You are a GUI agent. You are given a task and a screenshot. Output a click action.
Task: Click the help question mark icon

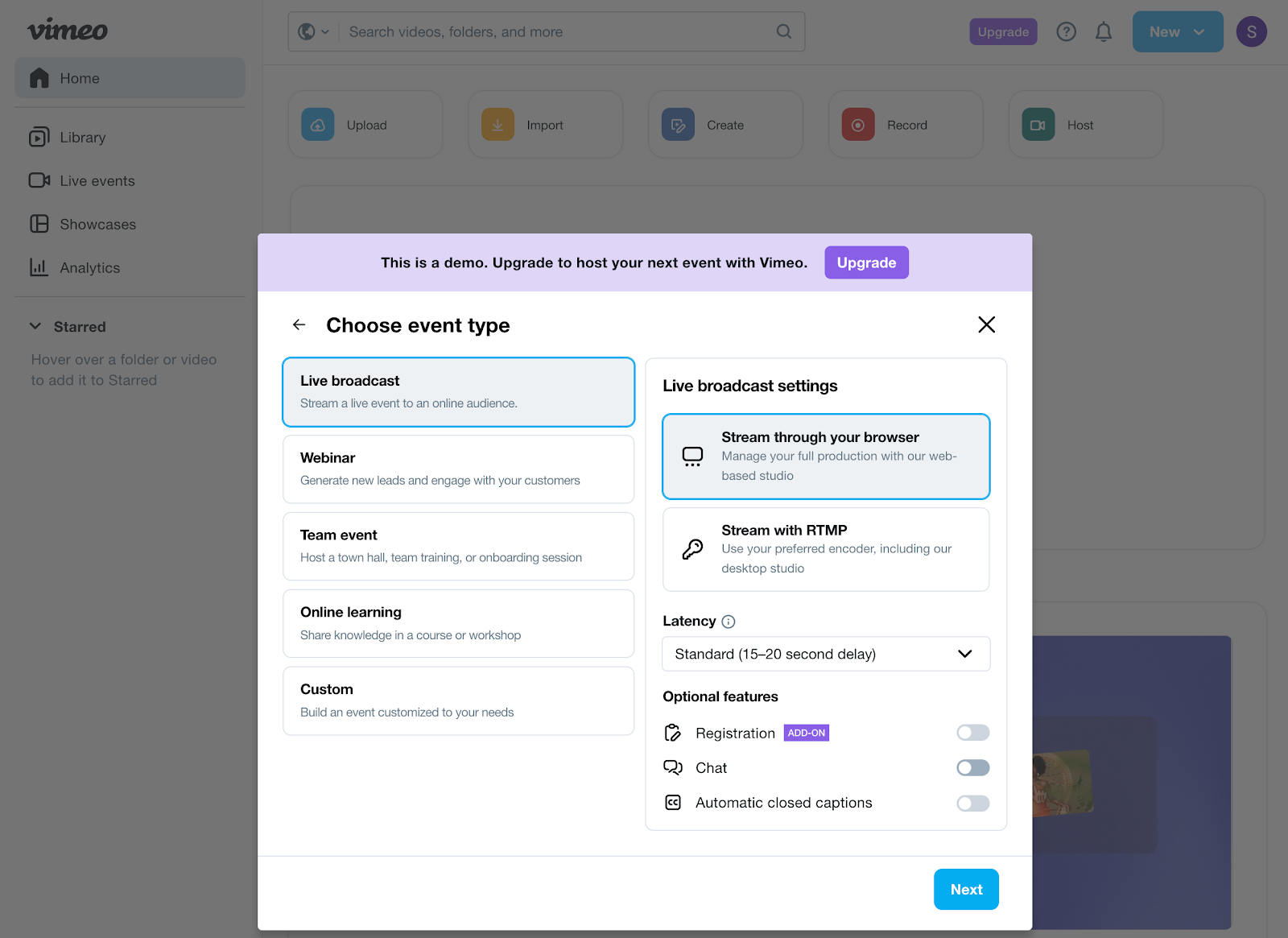[1066, 31]
